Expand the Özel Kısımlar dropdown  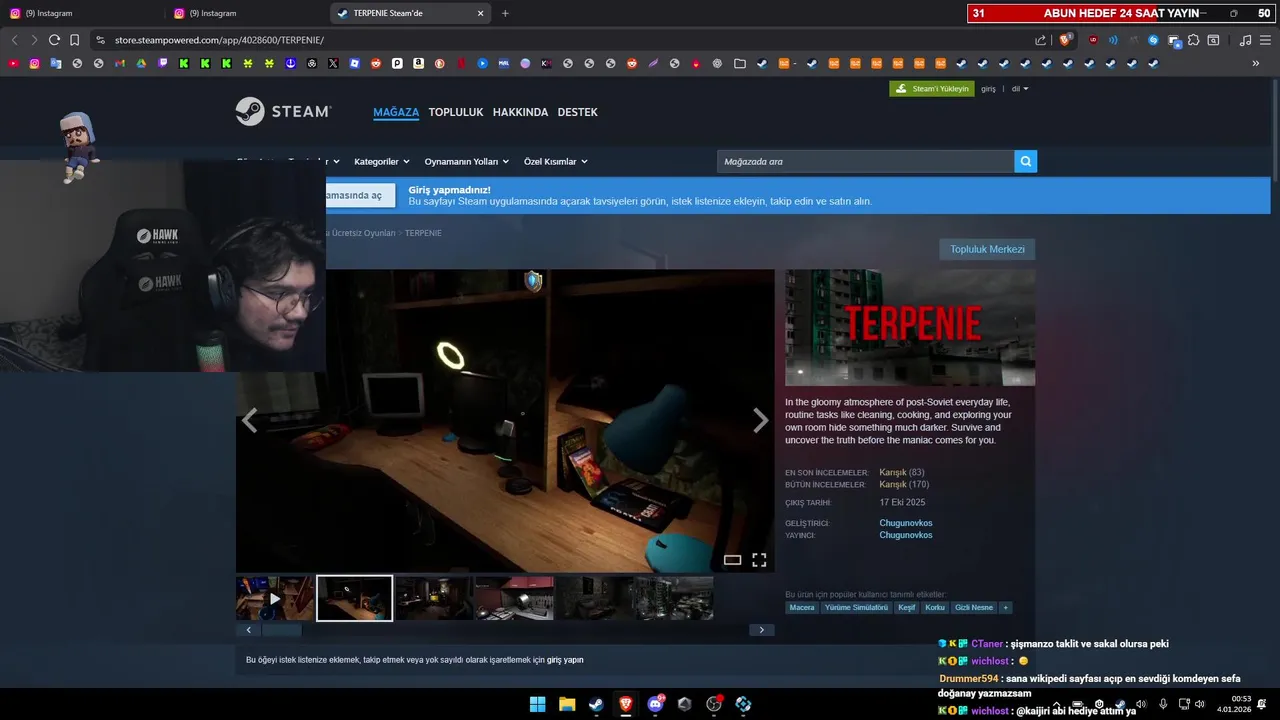tap(556, 161)
